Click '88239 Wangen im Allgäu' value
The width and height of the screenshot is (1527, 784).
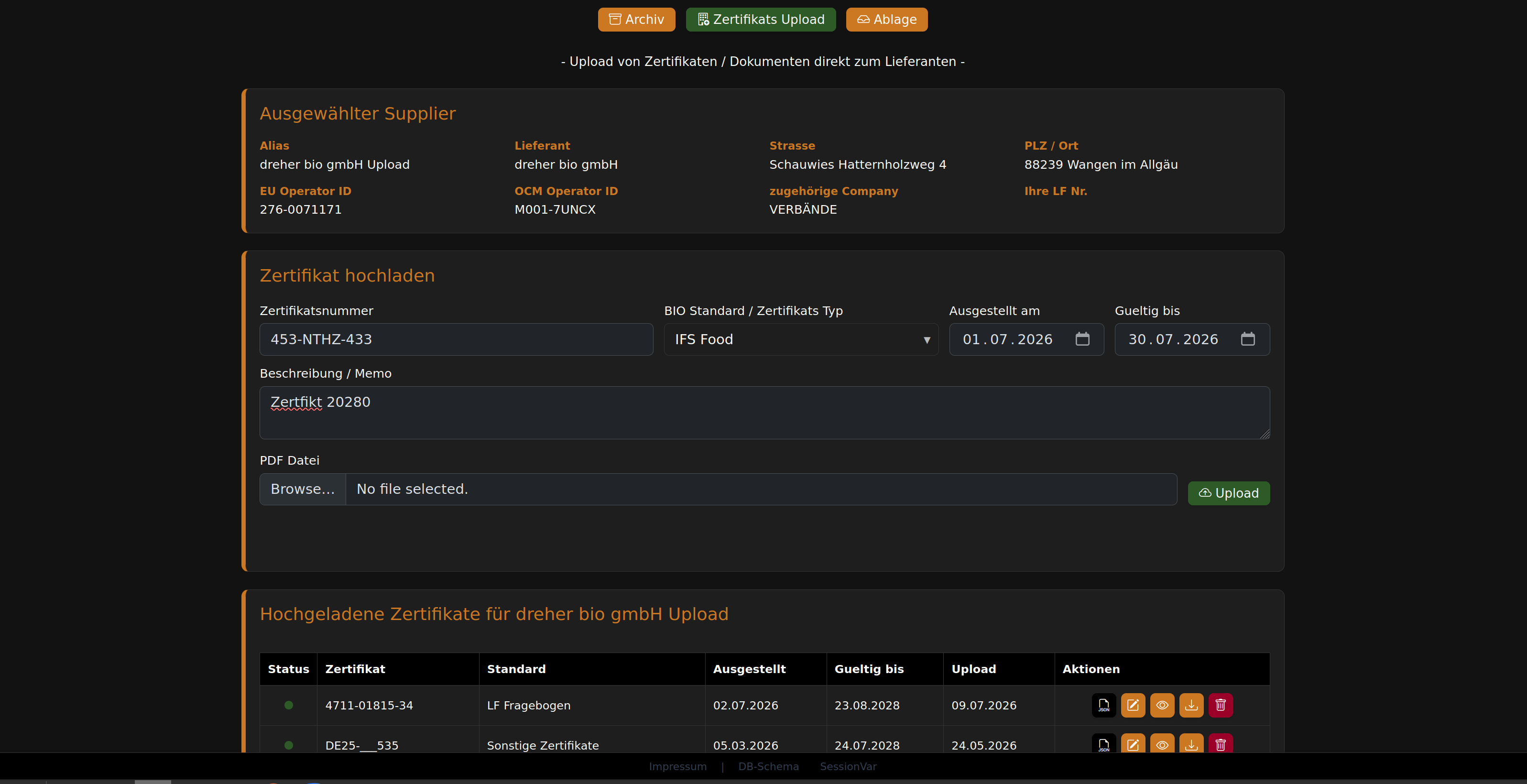coord(1101,164)
